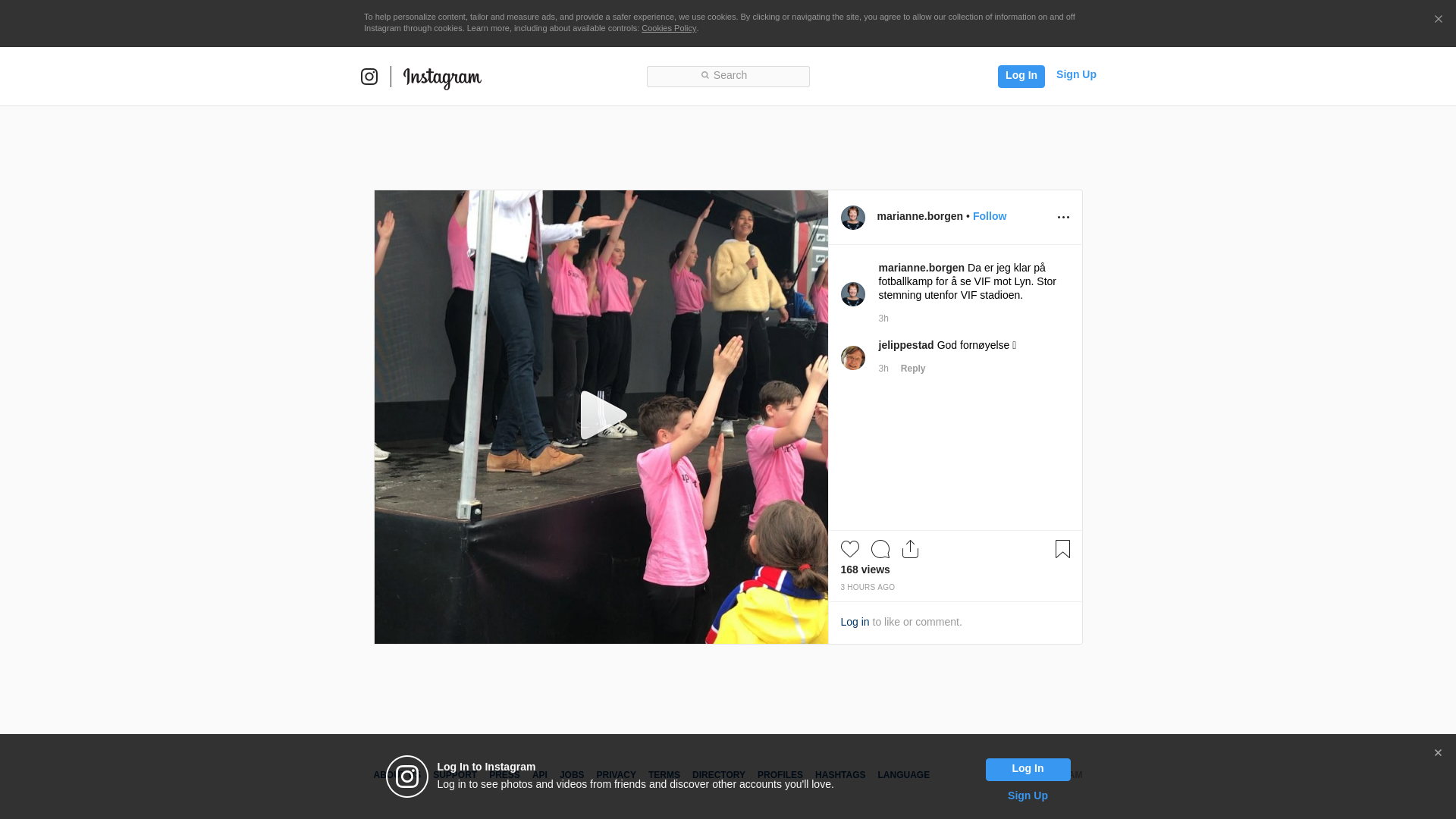Image resolution: width=1456 pixels, height=819 pixels.
Task: Open marianne.borgen profile avatar in post header
Action: point(853,218)
